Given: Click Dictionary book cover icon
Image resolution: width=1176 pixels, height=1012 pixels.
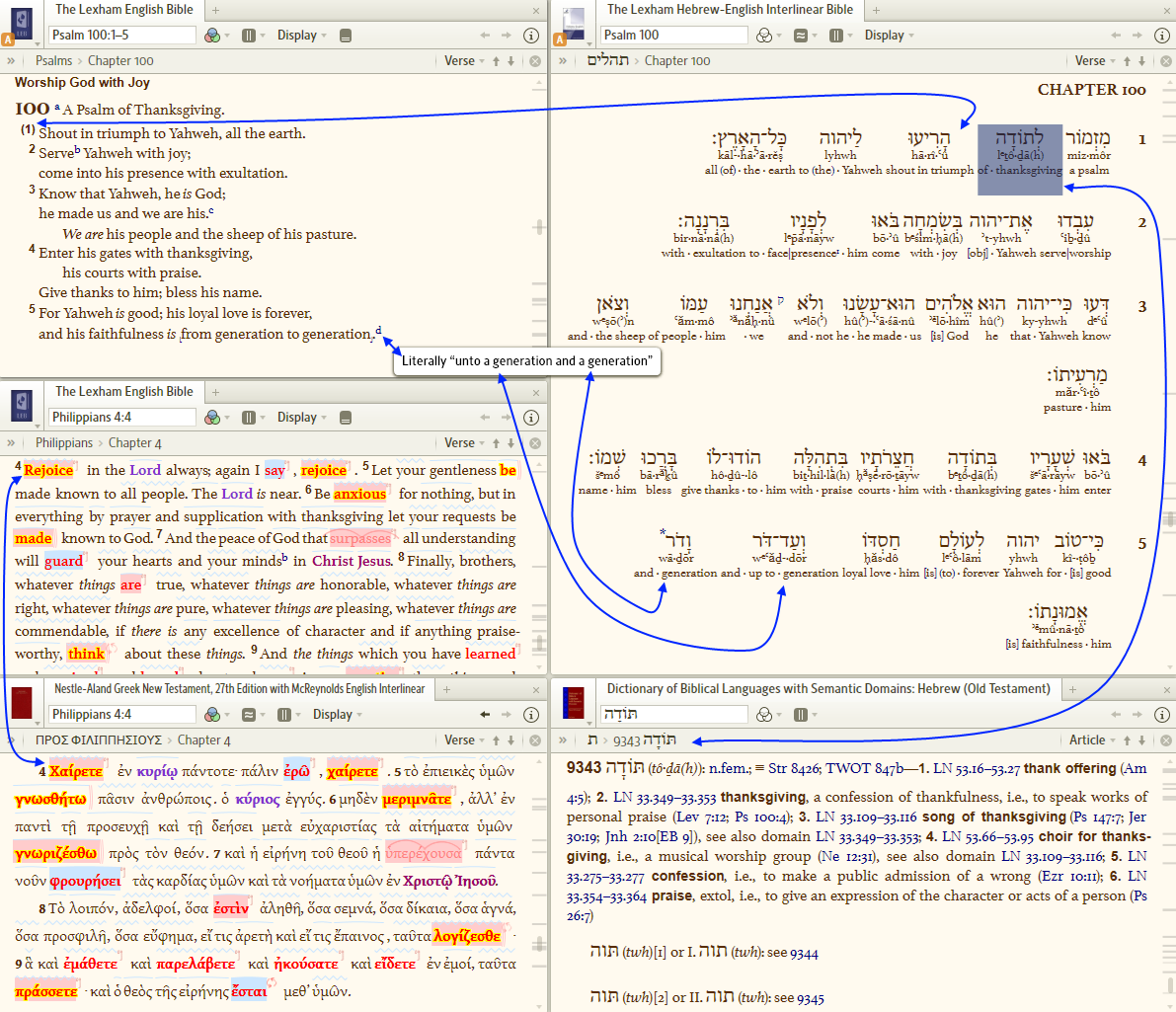Looking at the screenshot, I should [x=574, y=703].
